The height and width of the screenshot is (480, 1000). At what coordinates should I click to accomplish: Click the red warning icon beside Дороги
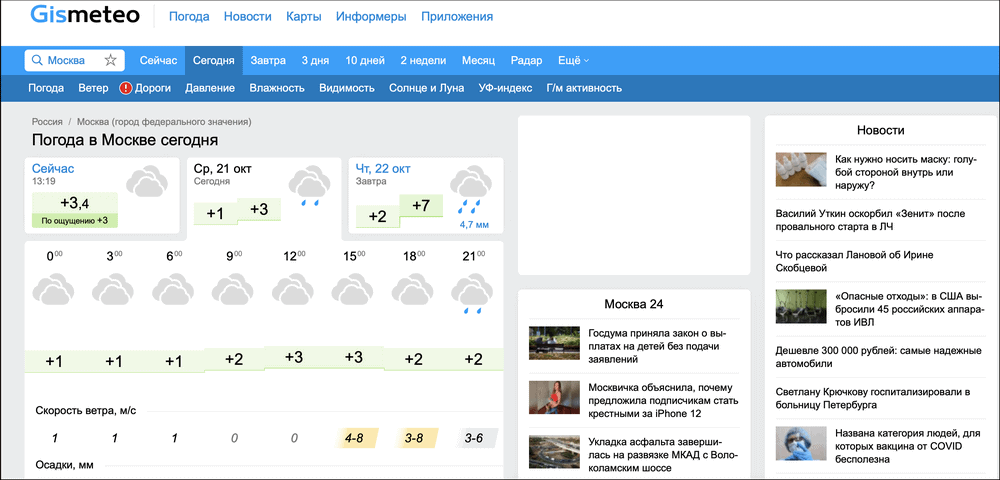pyautogui.click(x=126, y=88)
